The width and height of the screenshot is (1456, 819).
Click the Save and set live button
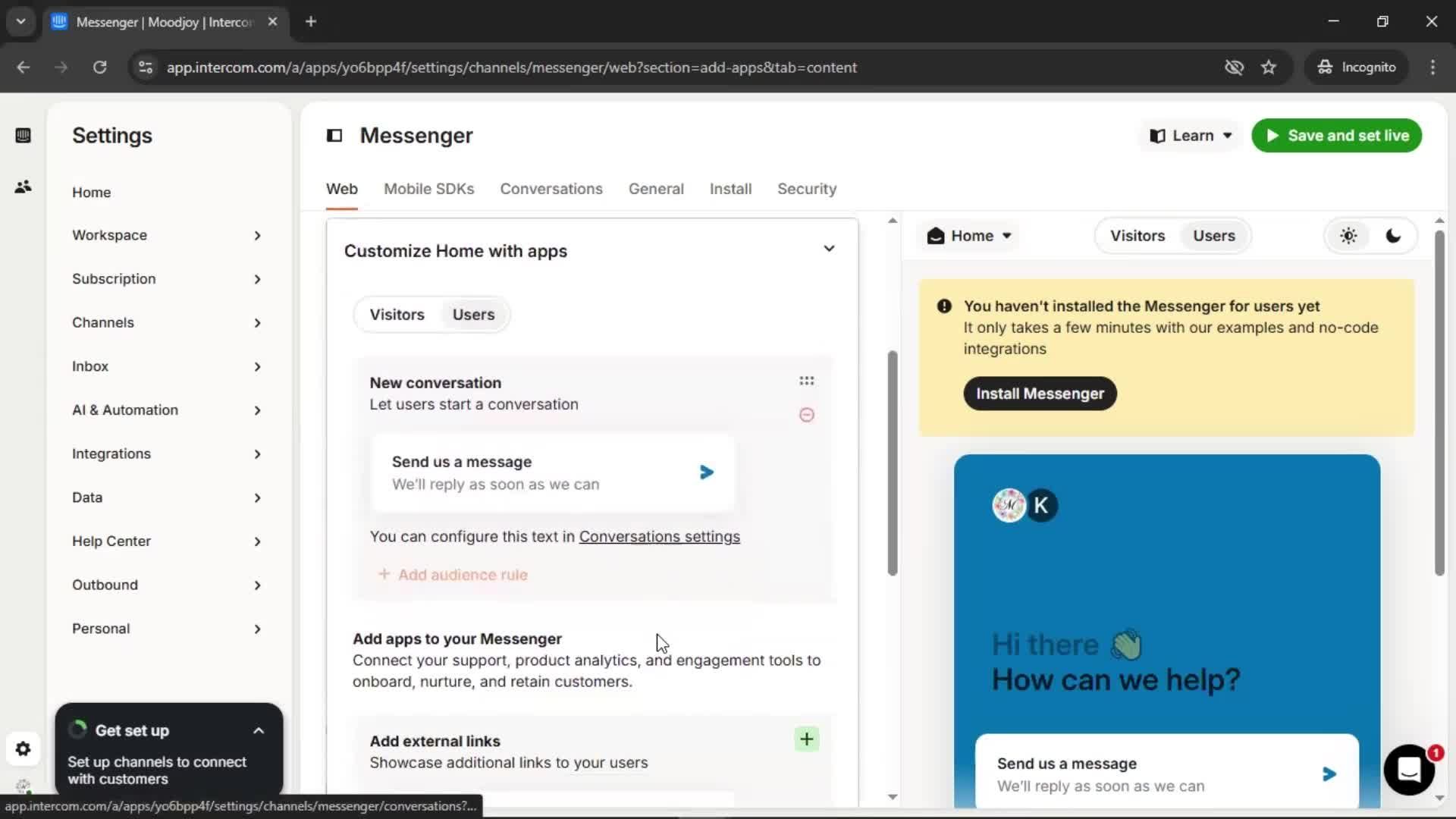pos(1336,136)
